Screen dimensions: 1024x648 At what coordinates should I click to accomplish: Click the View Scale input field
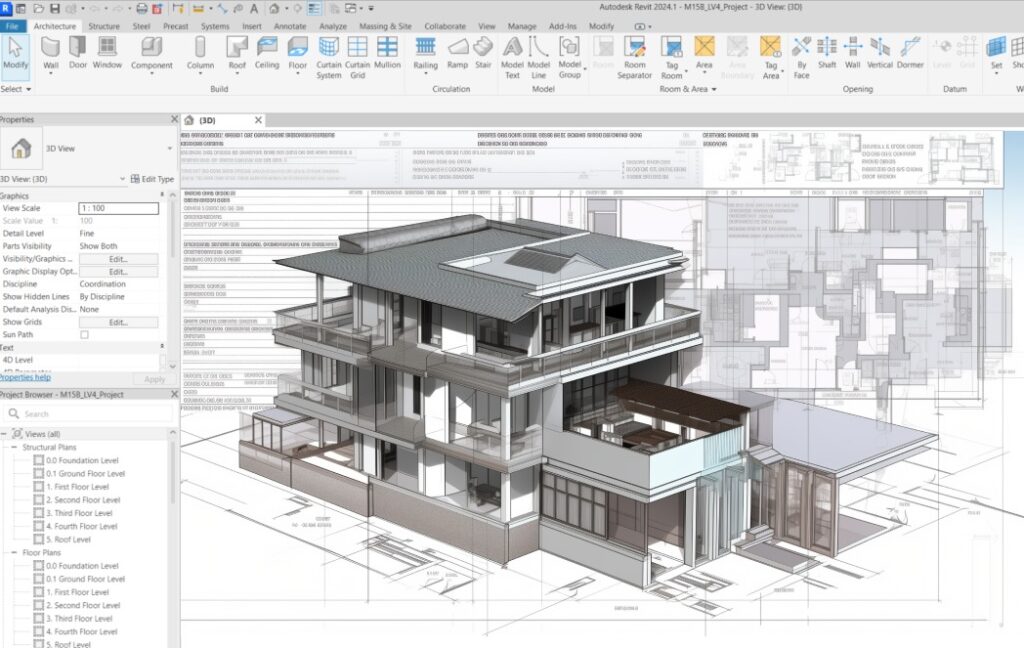coord(118,208)
